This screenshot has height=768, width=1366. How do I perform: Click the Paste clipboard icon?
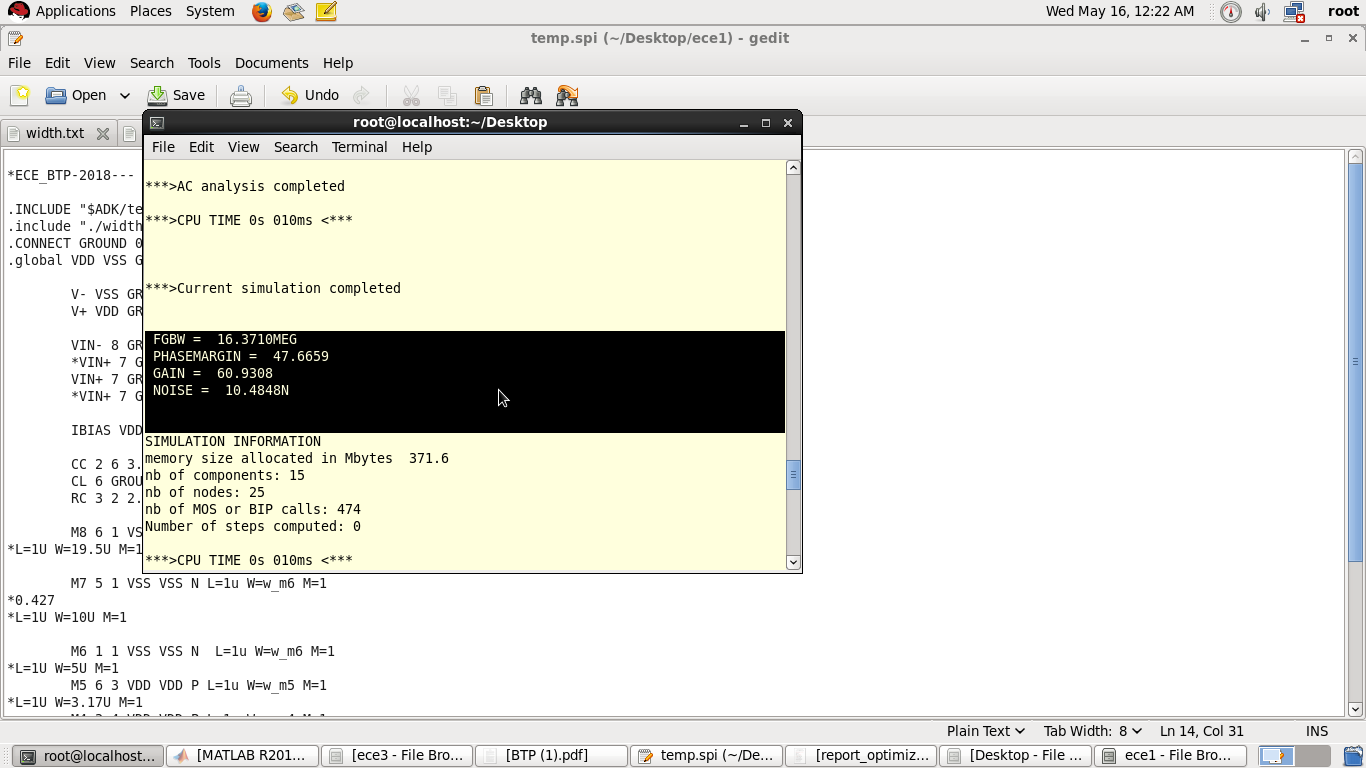(x=484, y=95)
